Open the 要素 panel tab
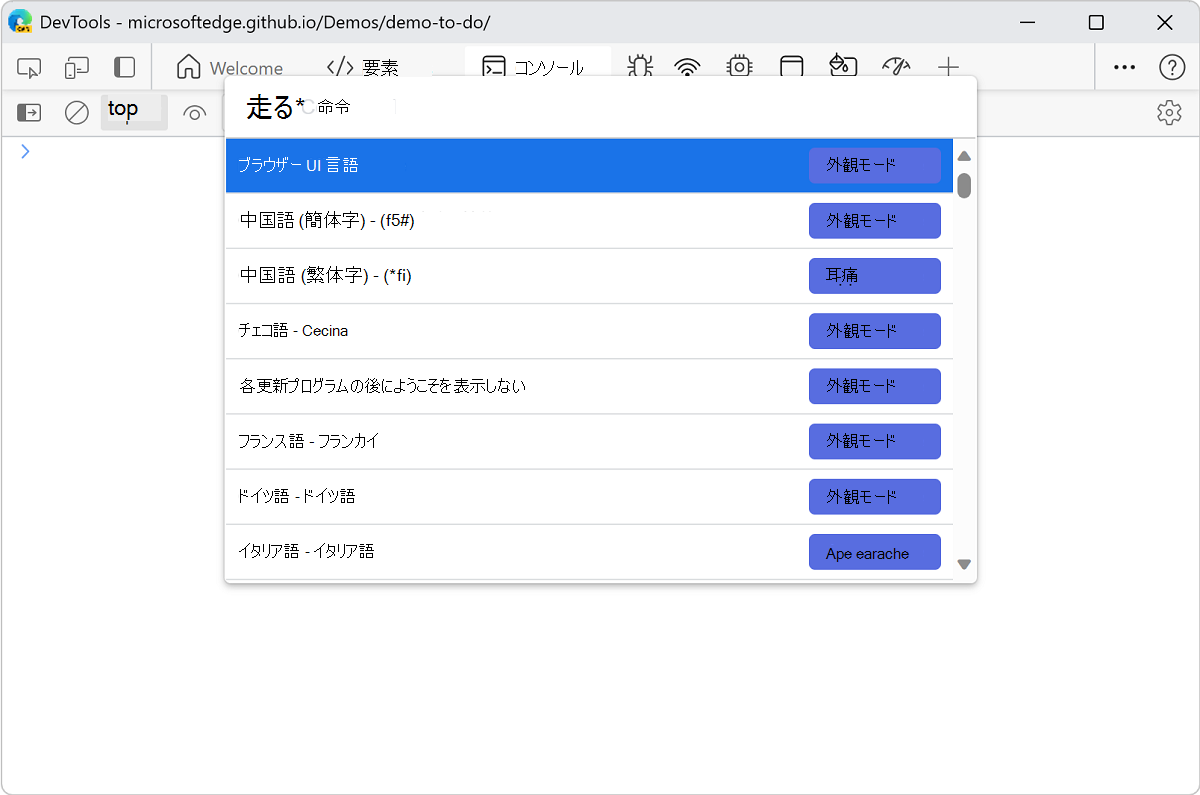 [x=363, y=67]
